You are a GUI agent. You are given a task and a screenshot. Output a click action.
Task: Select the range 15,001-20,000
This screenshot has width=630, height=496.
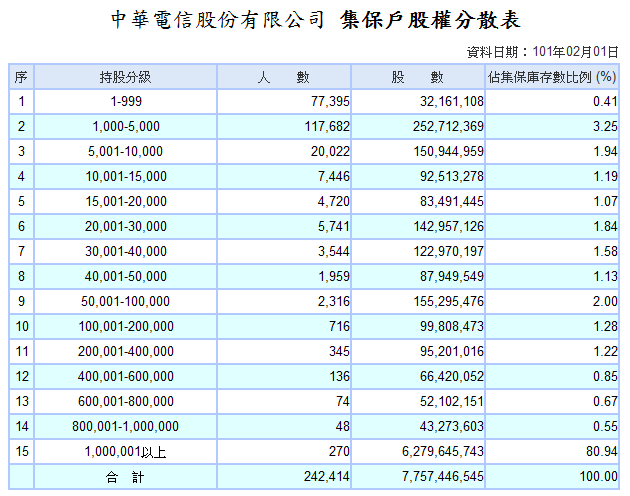coord(126,201)
